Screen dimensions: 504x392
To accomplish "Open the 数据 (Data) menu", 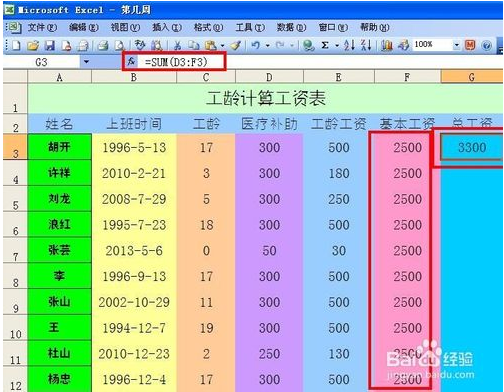I will (291, 27).
